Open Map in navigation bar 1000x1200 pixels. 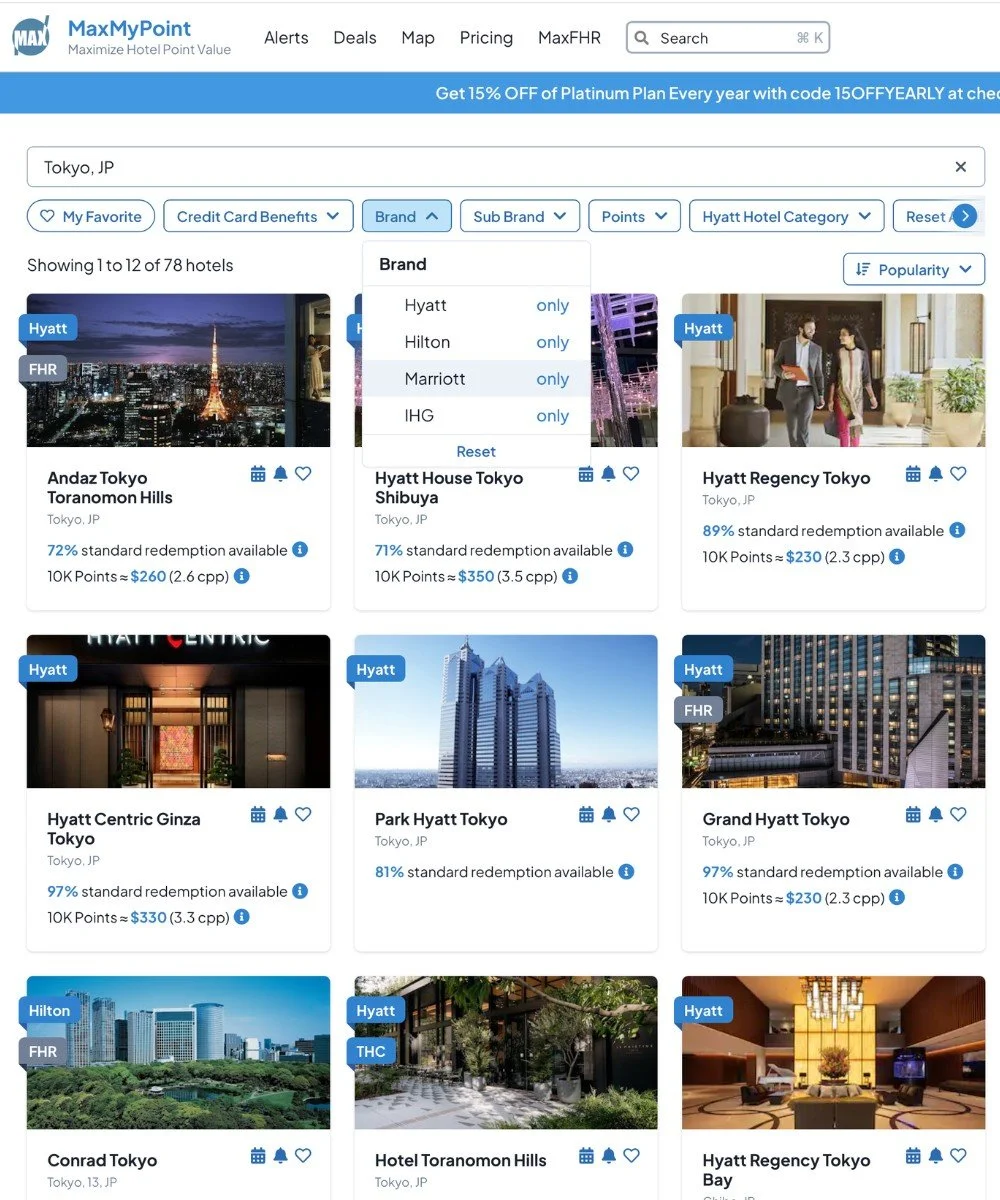coord(418,38)
